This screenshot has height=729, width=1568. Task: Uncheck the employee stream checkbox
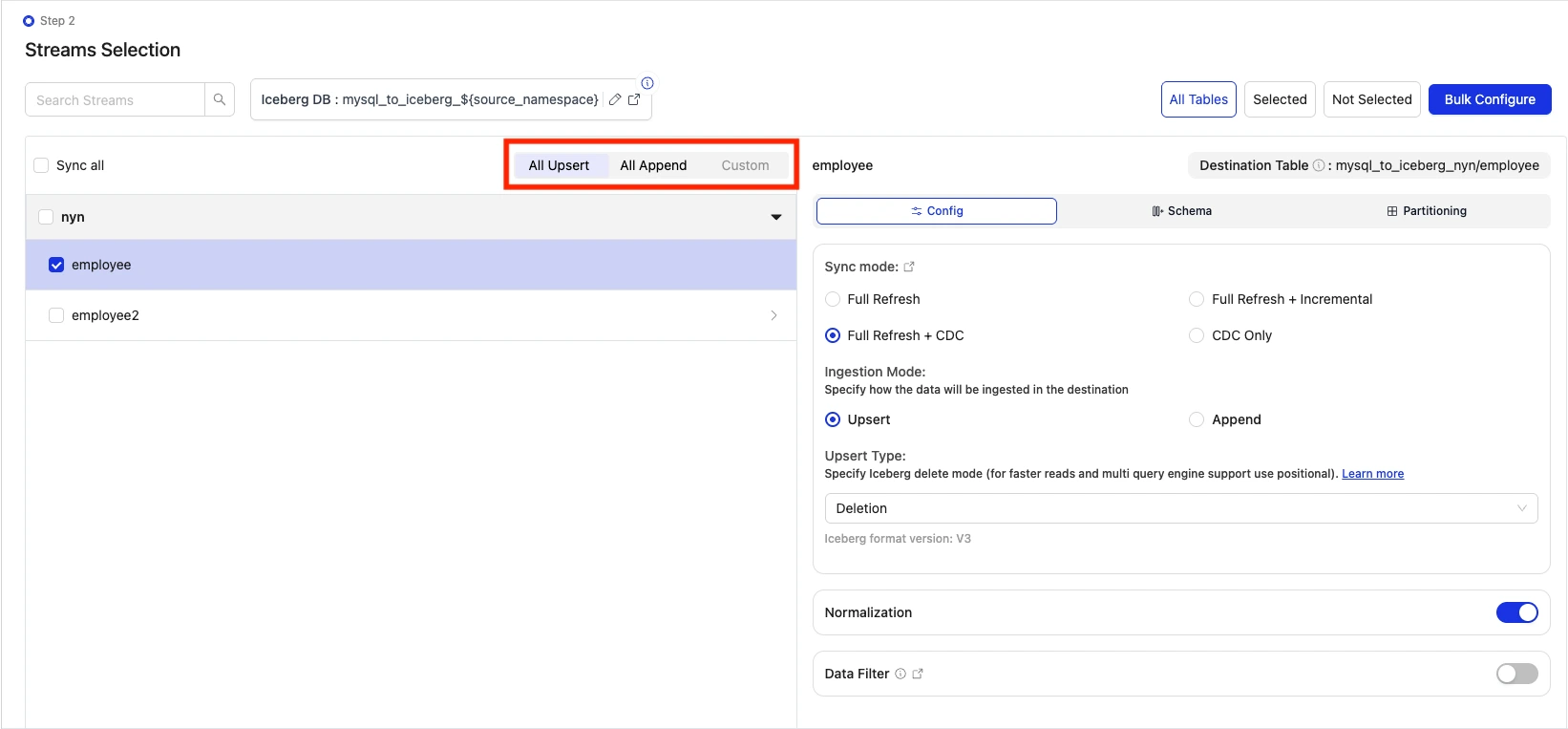[56, 265]
